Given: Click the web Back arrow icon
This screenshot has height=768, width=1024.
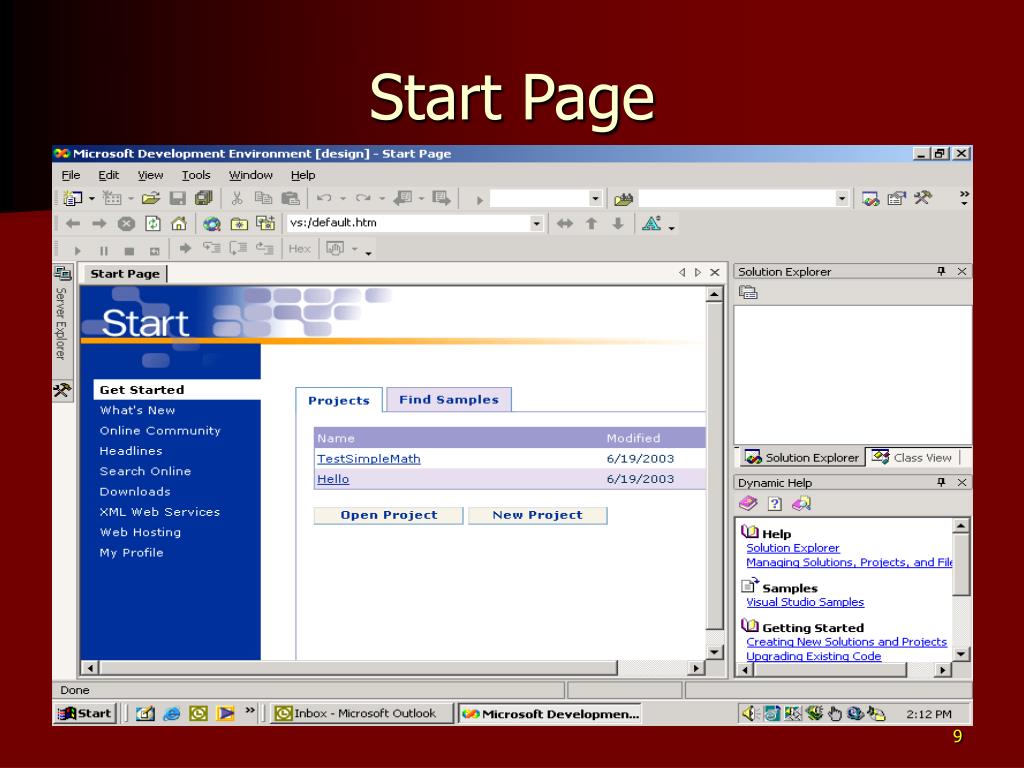Looking at the screenshot, I should (x=72, y=223).
